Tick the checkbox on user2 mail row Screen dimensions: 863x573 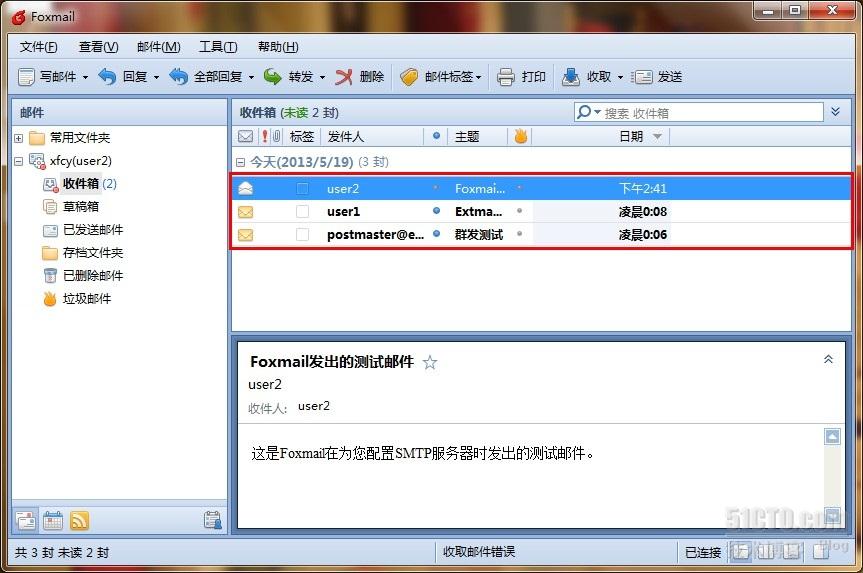(x=302, y=189)
